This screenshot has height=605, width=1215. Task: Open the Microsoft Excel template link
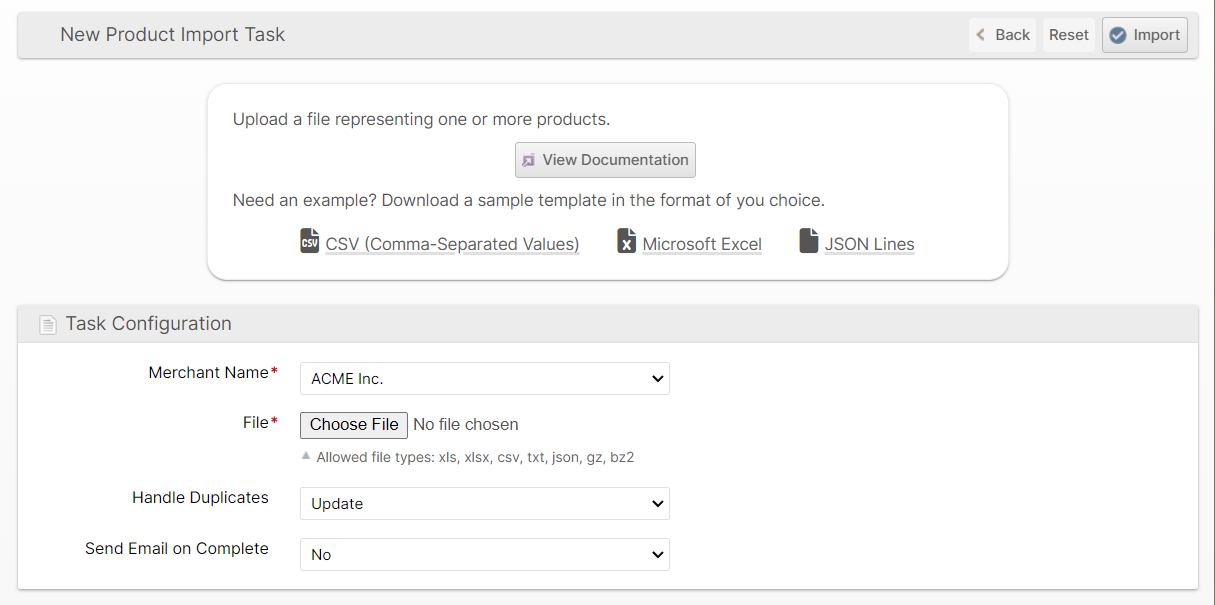click(702, 244)
